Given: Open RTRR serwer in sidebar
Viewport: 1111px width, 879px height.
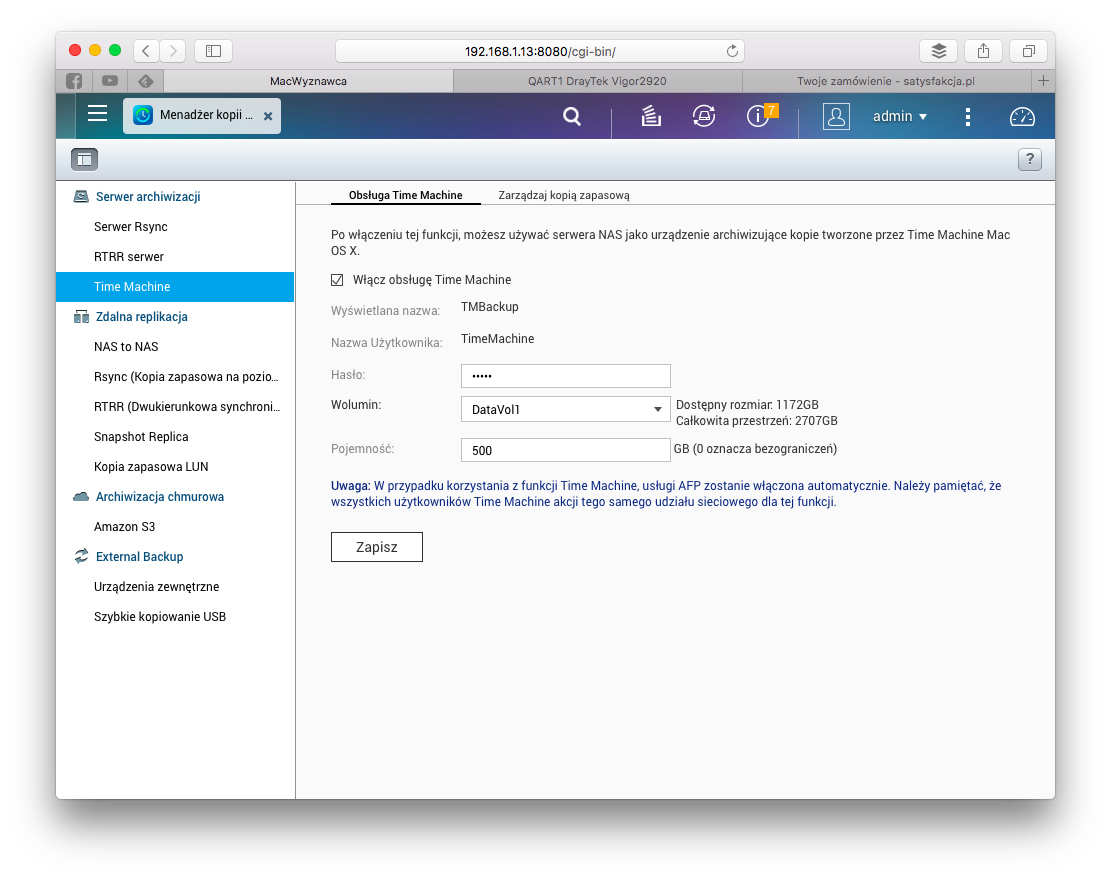Looking at the screenshot, I should point(175,256).
